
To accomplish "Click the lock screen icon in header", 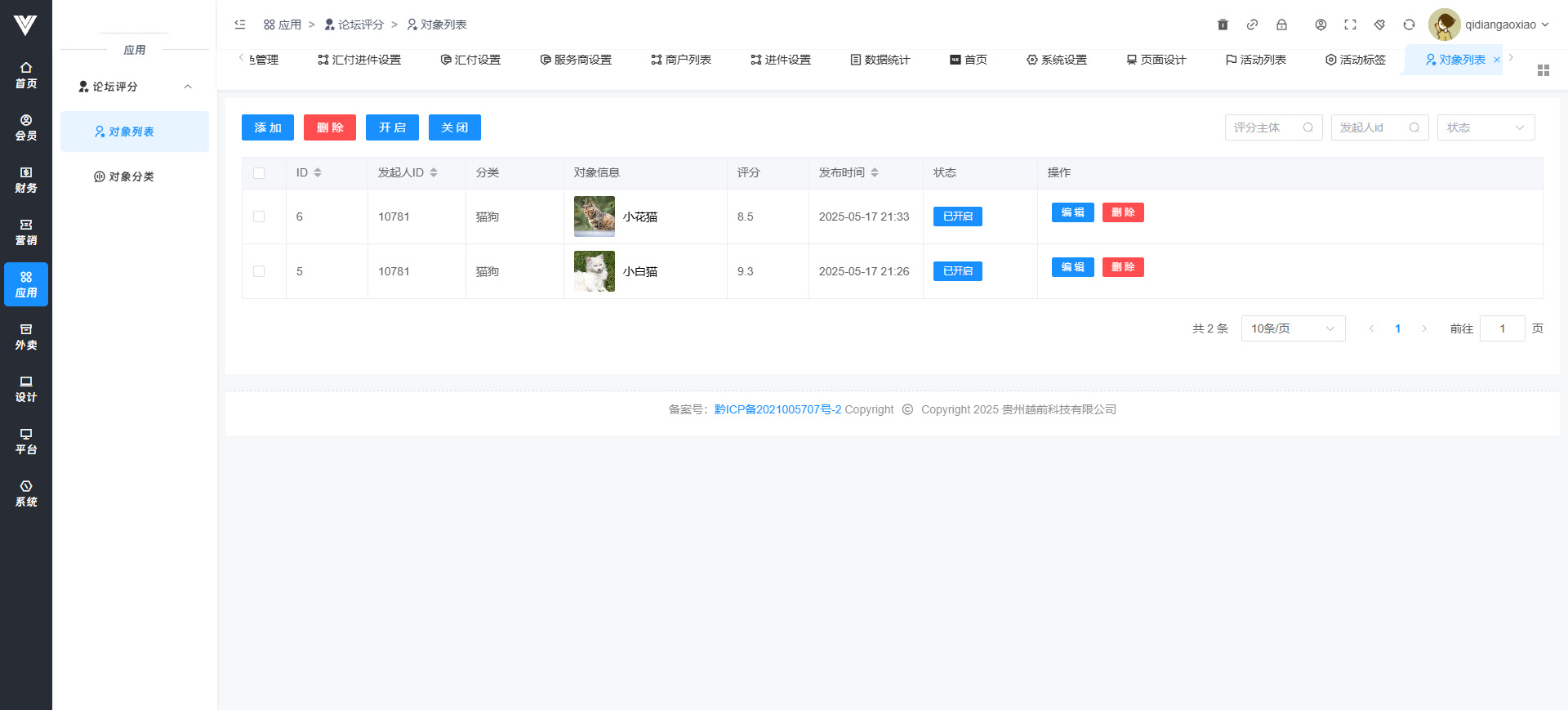I will (1281, 25).
